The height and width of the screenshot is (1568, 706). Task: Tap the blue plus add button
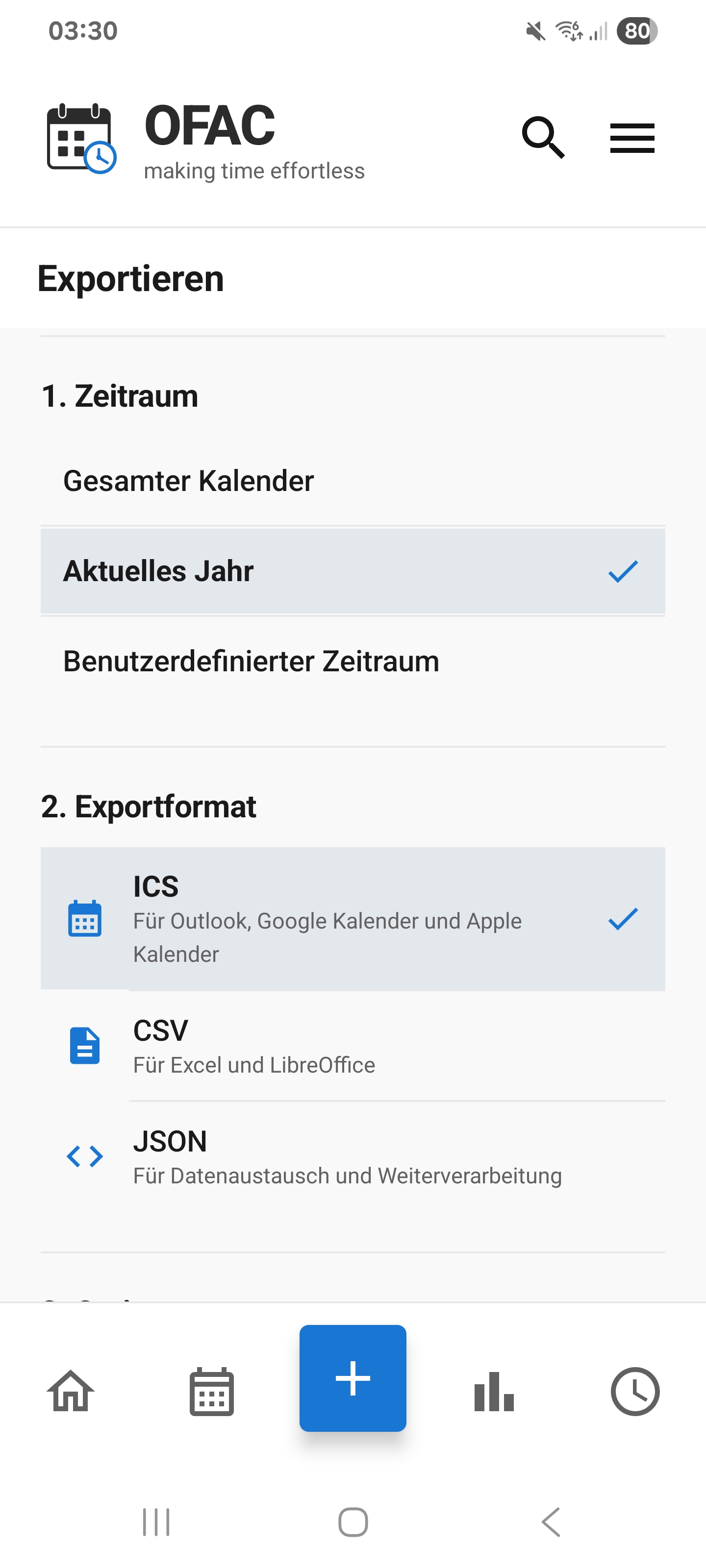[353, 1377]
